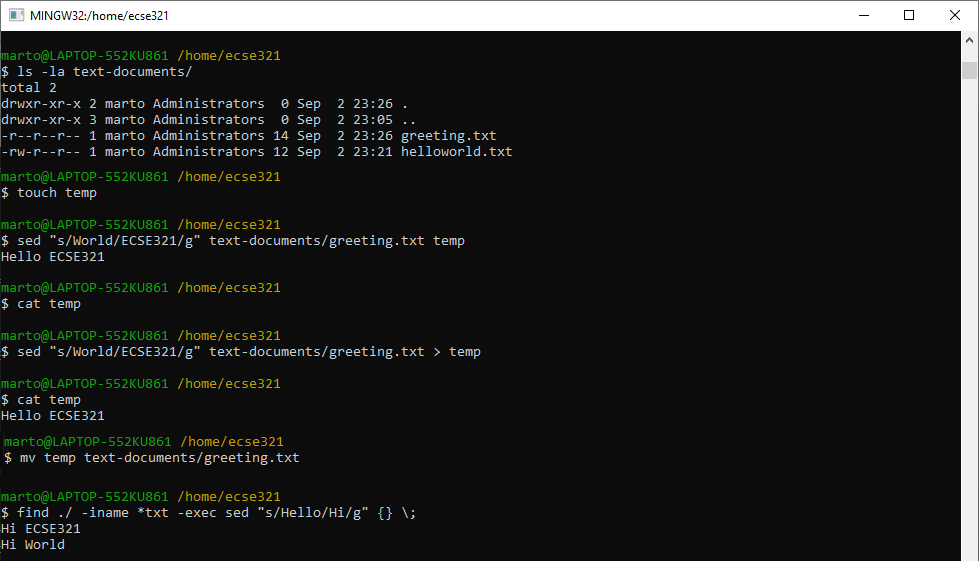Close the MINGW32 terminal window
Viewport: 979px width, 561px height.
coord(955,15)
